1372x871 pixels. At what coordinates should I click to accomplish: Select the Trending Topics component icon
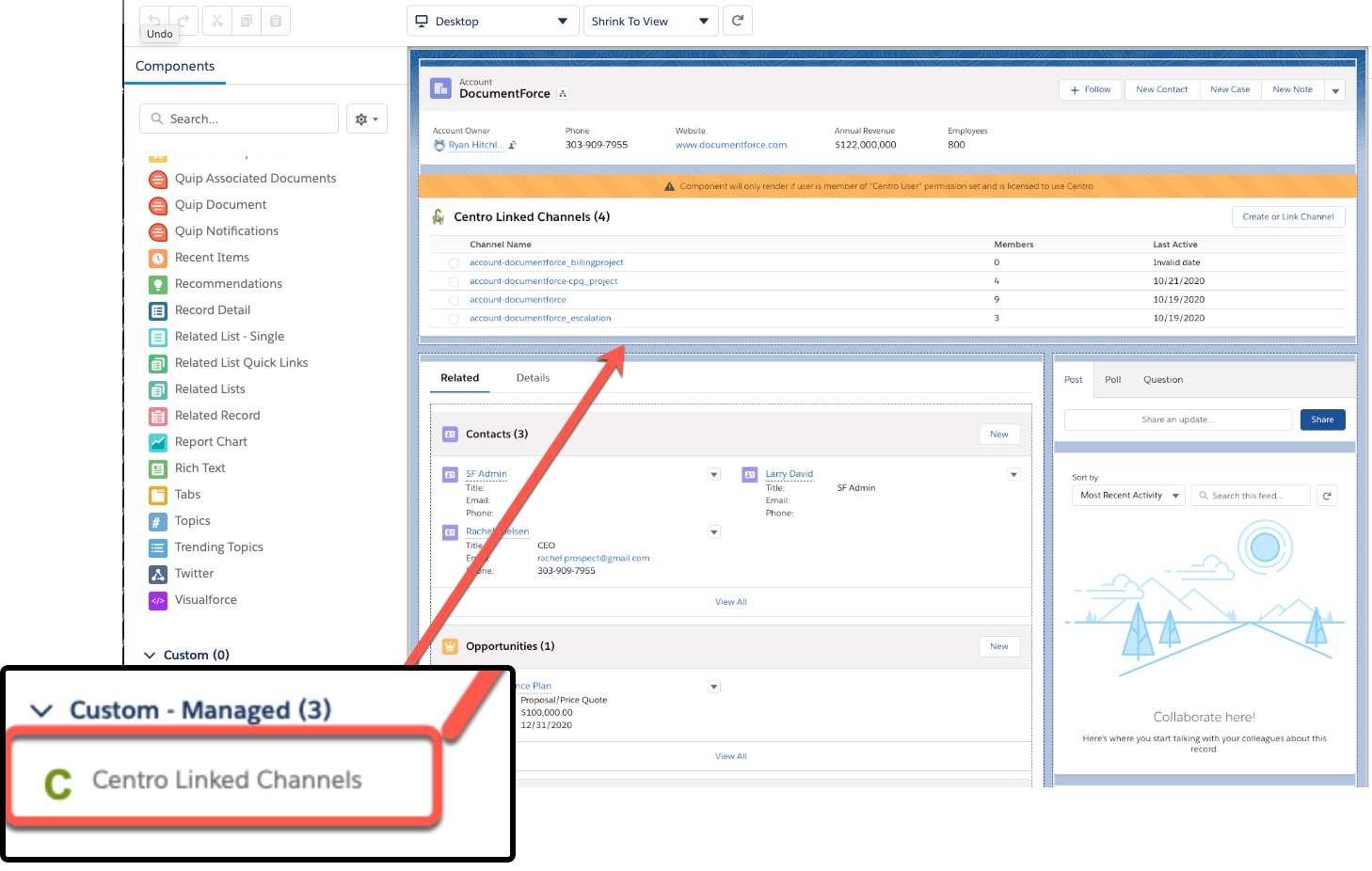tap(158, 547)
